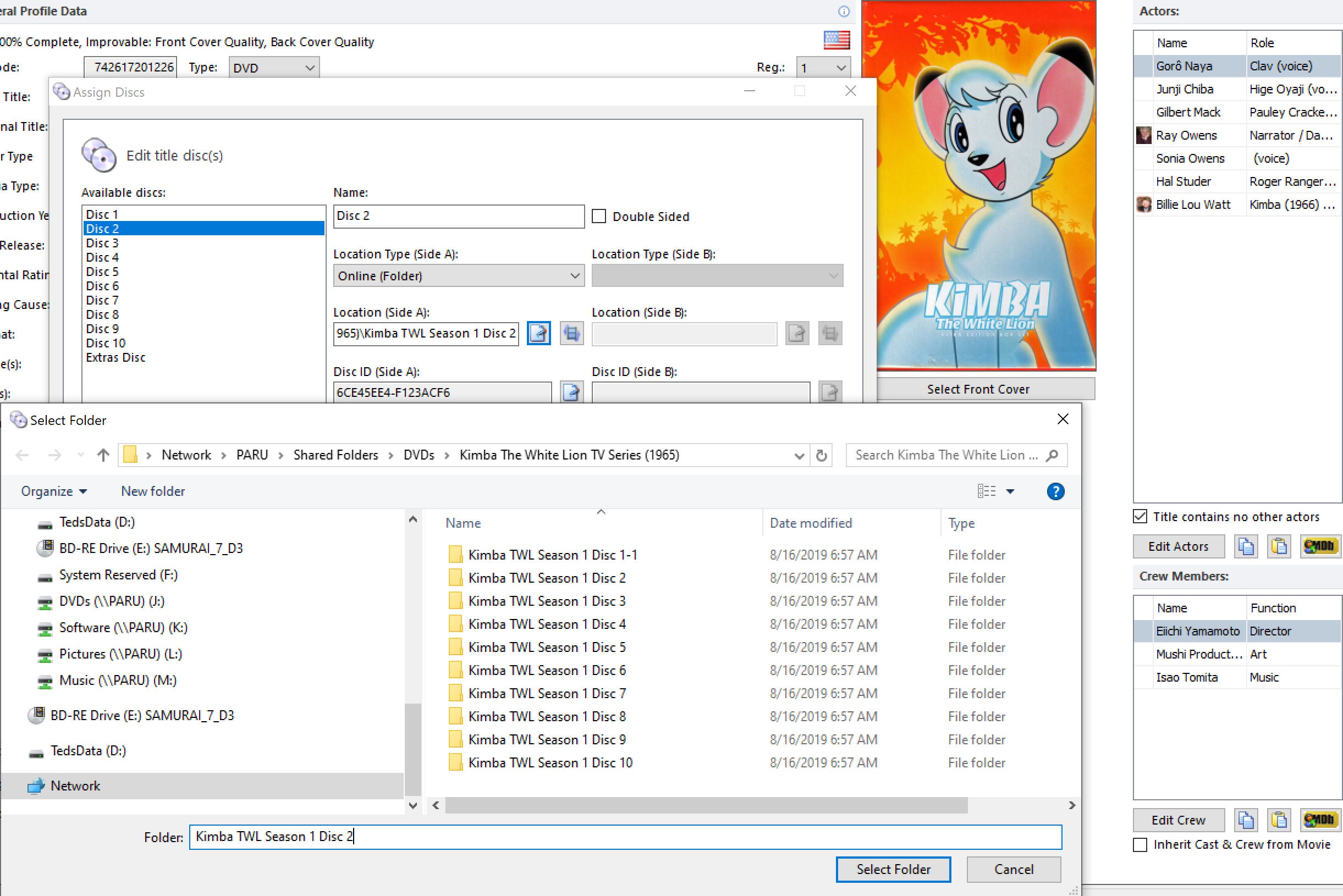The height and width of the screenshot is (896, 1343).
Task: Close the Select Folder dialog
Action: tap(1063, 419)
